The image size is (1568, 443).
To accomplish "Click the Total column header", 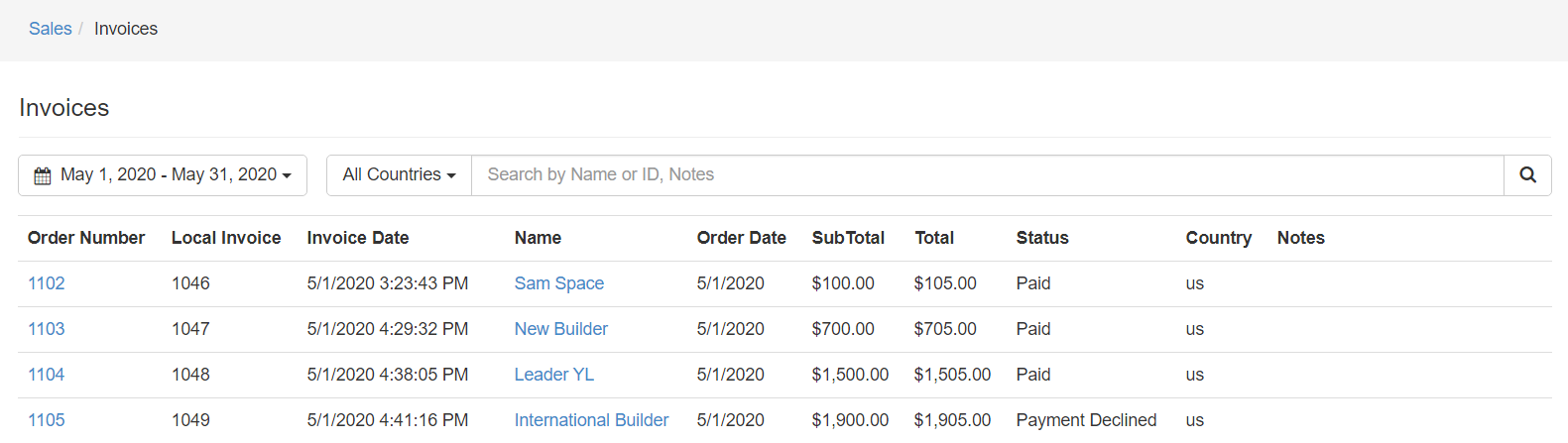I will (933, 238).
